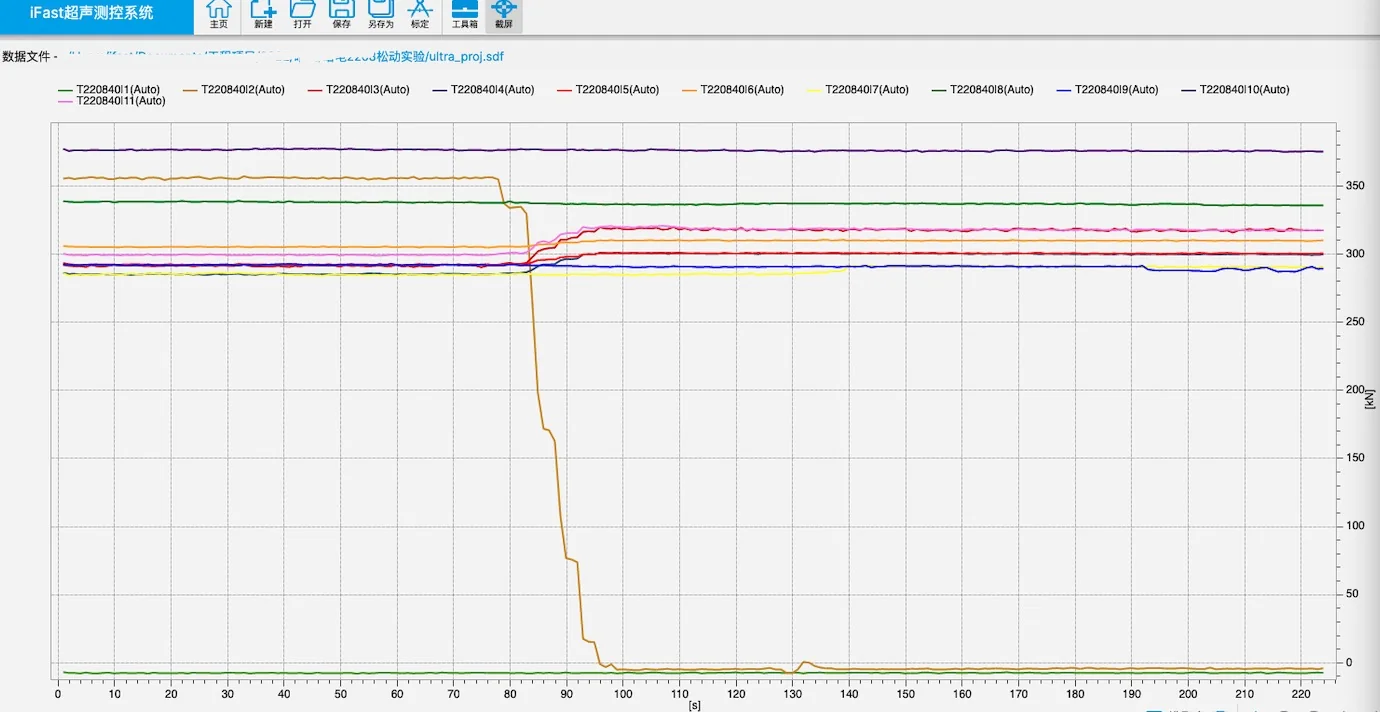The width and height of the screenshot is (1380, 712).
Task: Take a screenshot with 截屏
Action: click(504, 15)
